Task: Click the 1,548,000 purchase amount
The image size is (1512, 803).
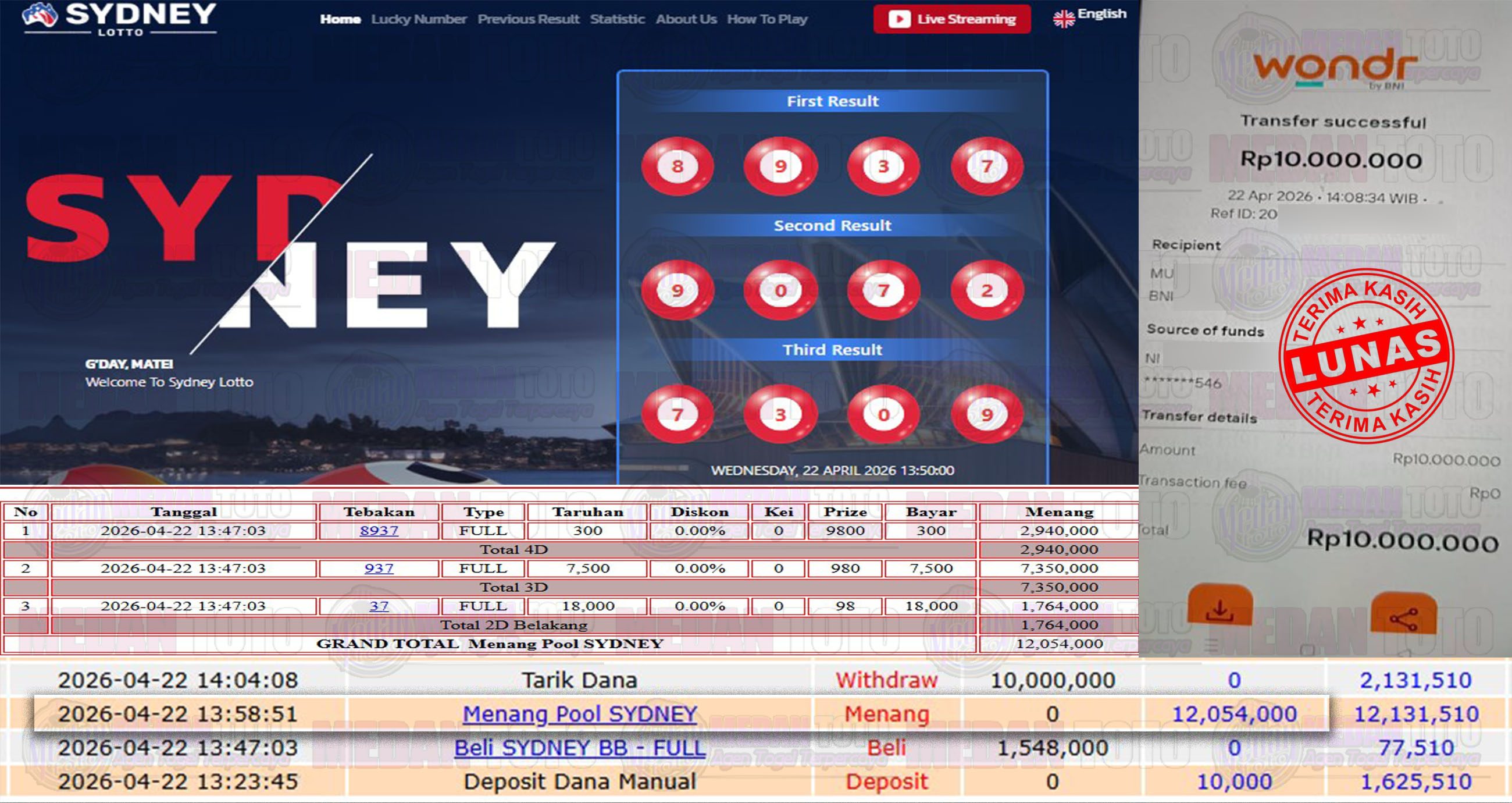Action: click(1053, 747)
